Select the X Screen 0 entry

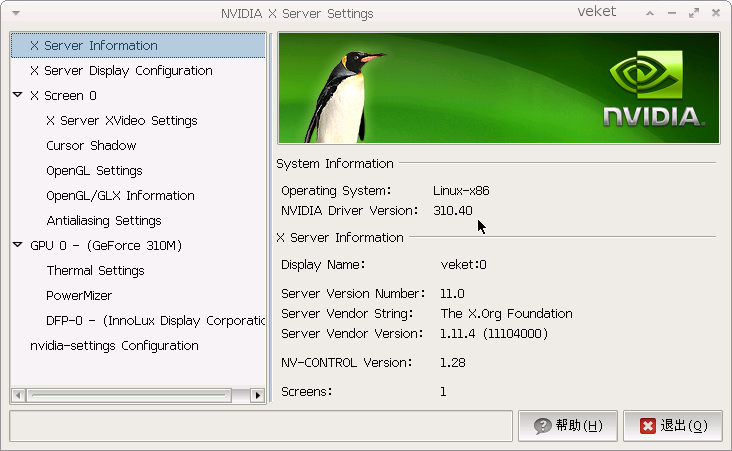pos(63,96)
